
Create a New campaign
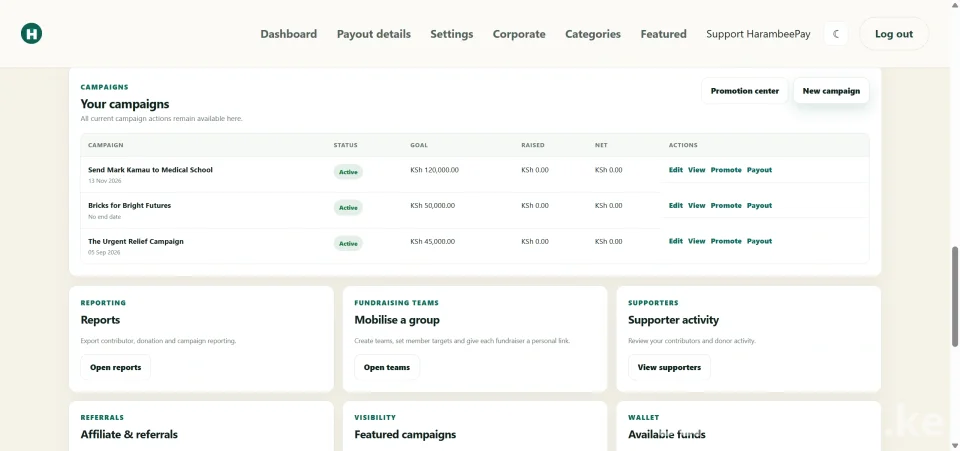point(831,91)
